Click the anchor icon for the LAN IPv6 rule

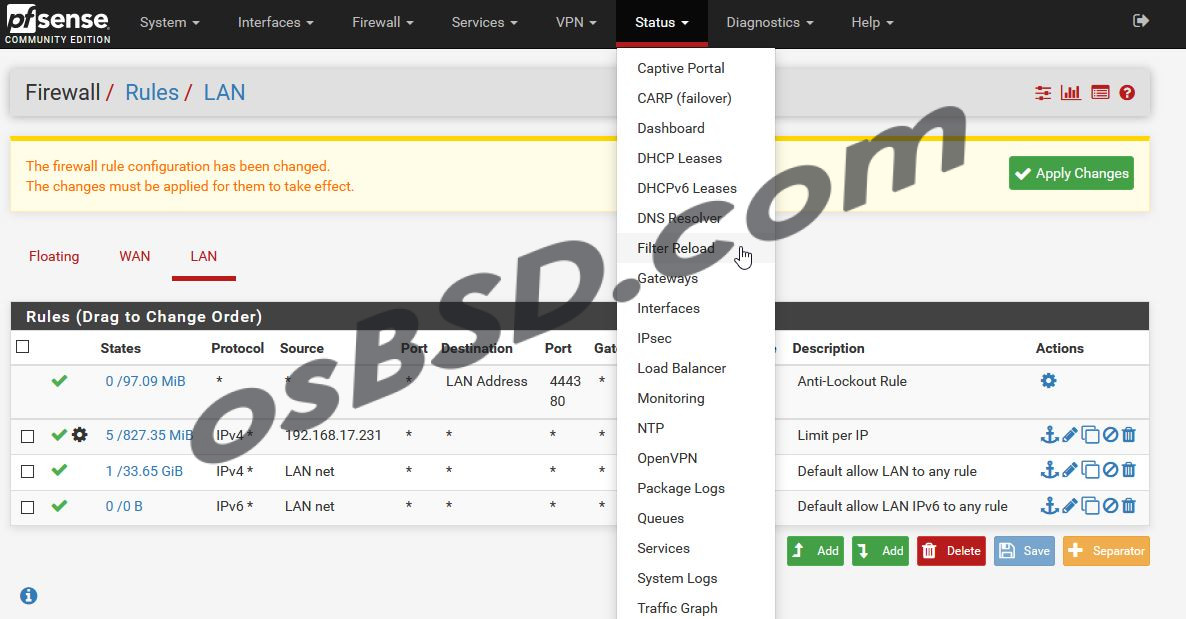1049,505
